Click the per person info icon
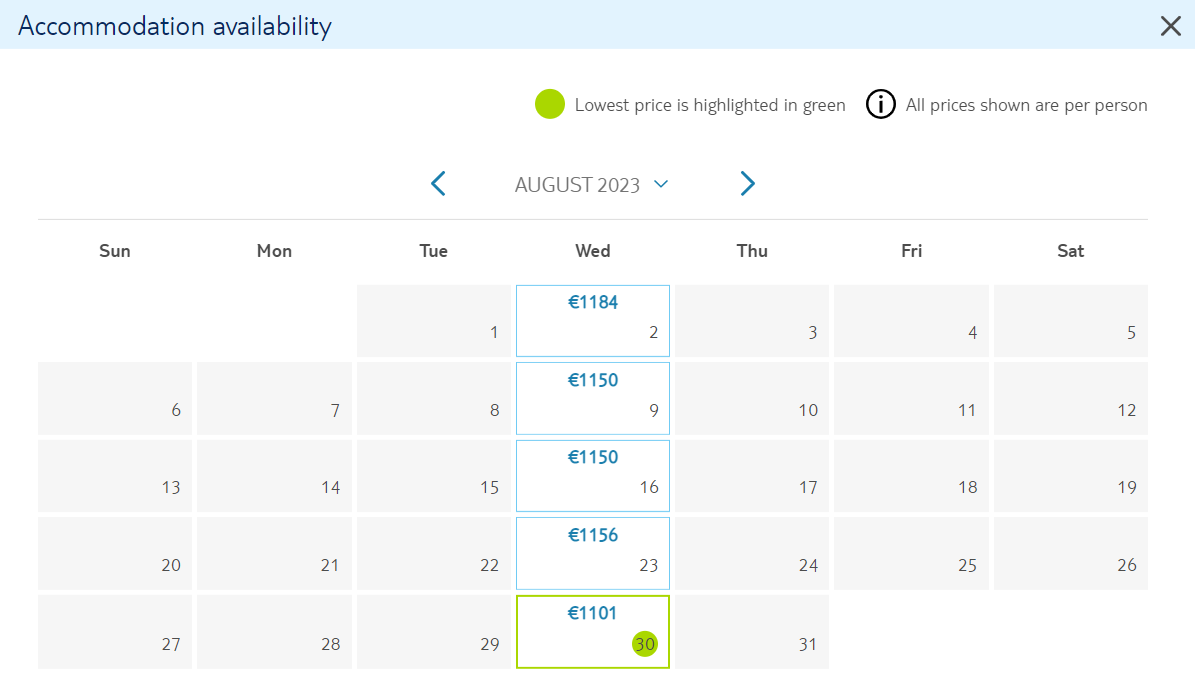Viewport: 1195px width, 681px height. [880, 104]
